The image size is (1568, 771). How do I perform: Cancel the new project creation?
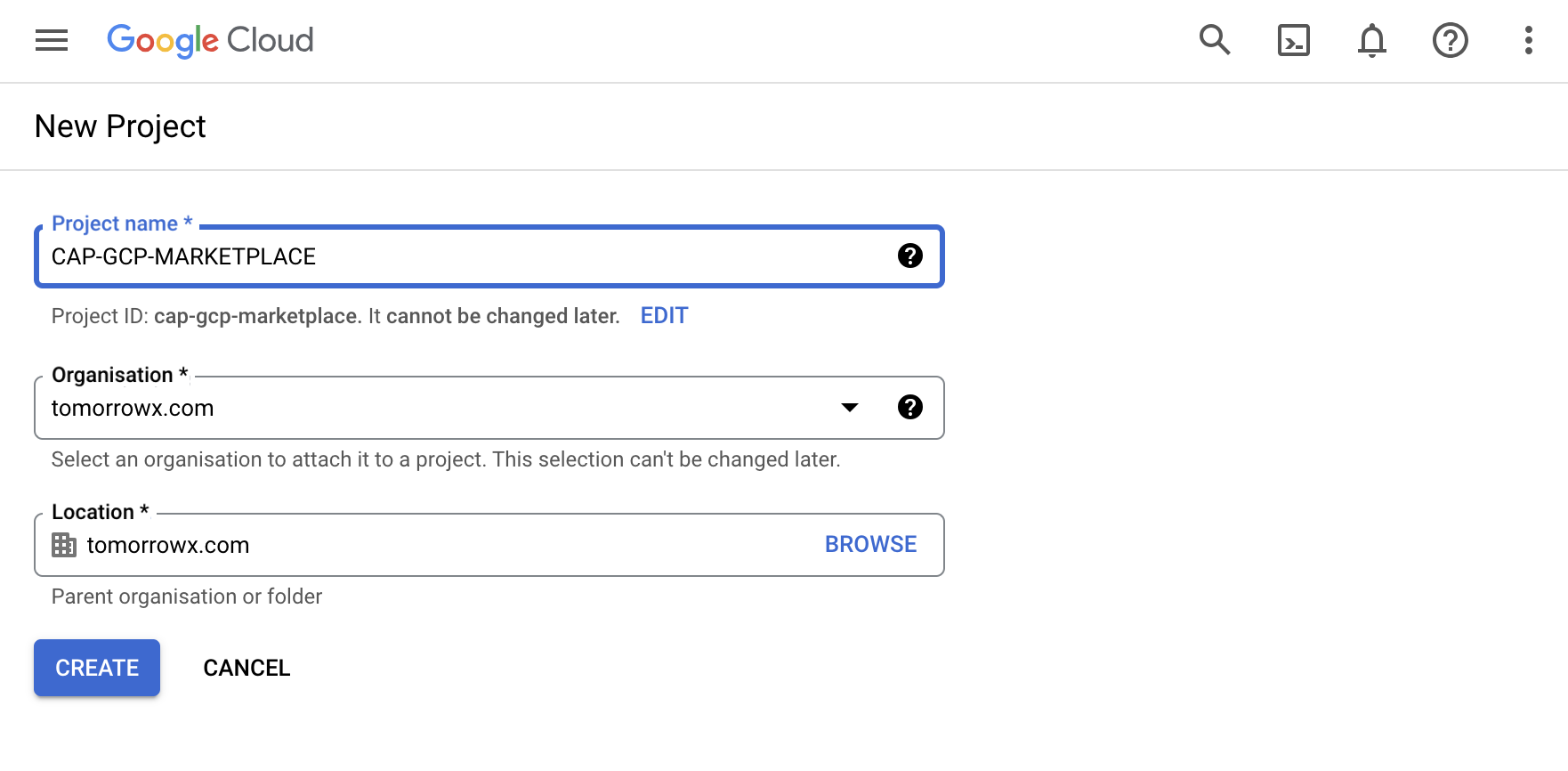coord(247,668)
